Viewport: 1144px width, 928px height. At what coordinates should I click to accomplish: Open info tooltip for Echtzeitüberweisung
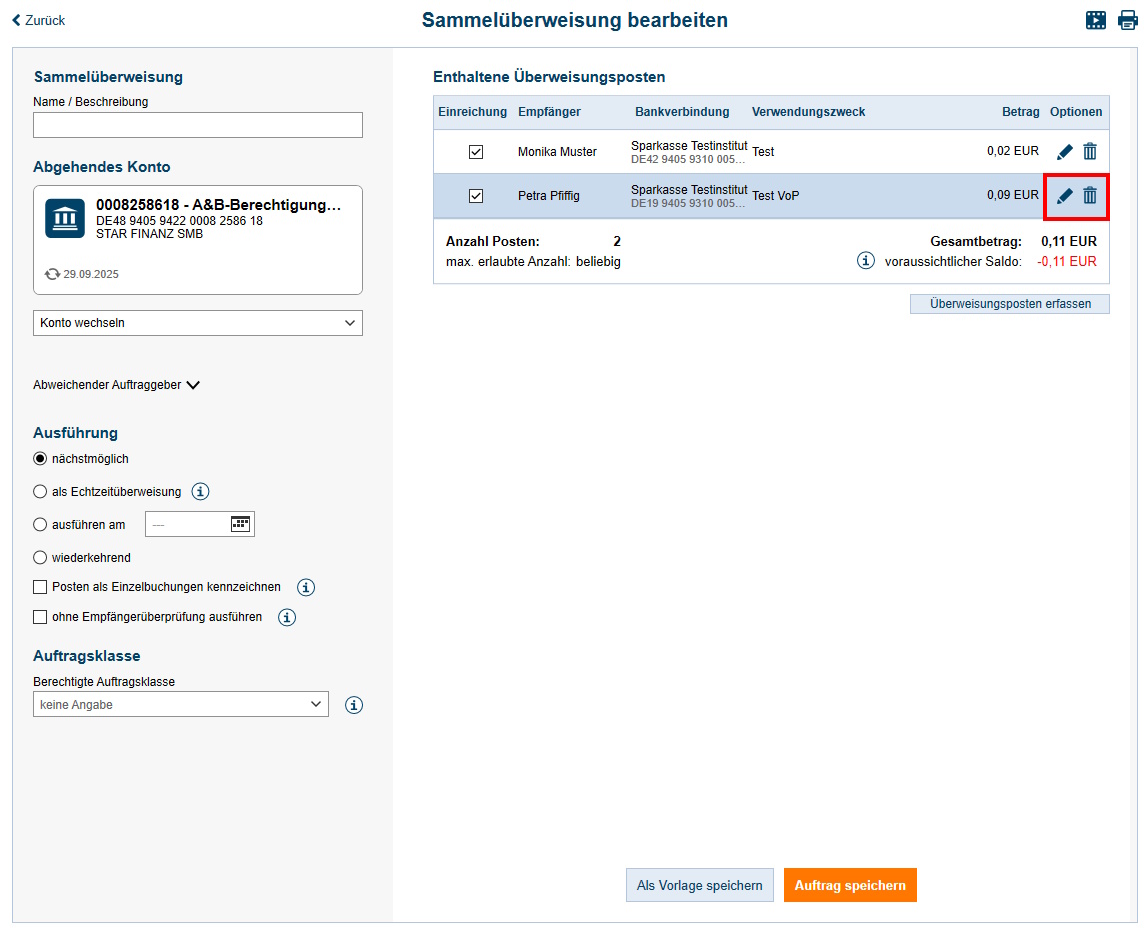(200, 491)
